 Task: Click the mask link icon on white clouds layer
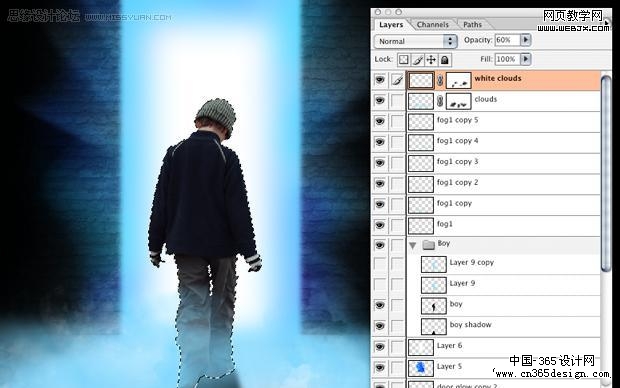coord(440,80)
